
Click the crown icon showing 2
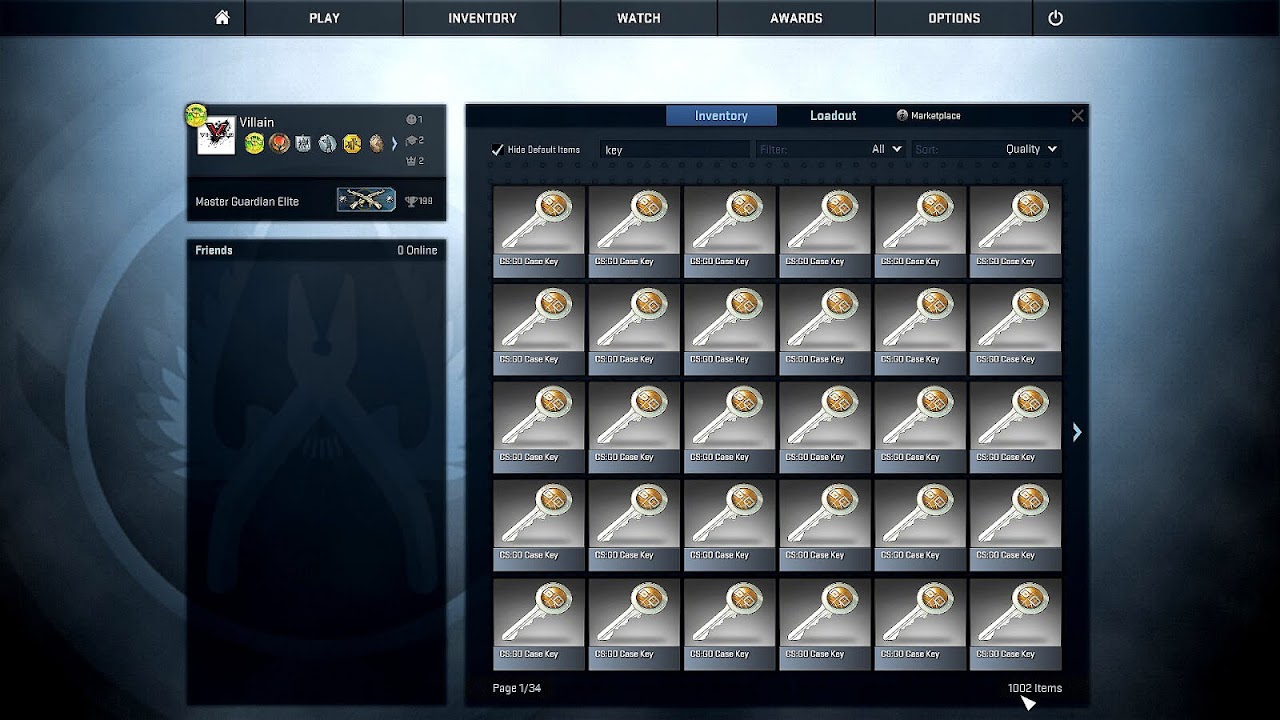click(413, 159)
